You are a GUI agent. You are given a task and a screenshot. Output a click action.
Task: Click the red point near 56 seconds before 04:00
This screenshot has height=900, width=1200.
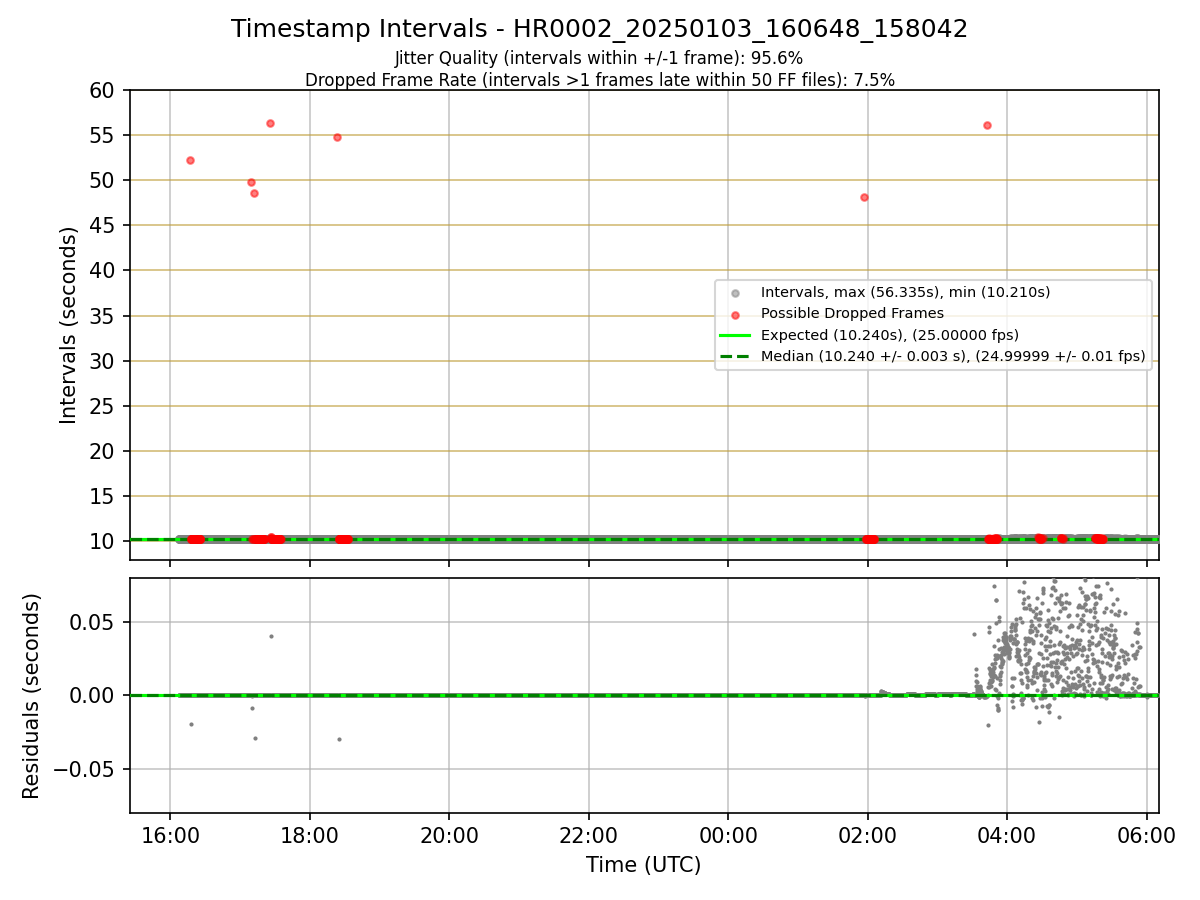(x=987, y=125)
